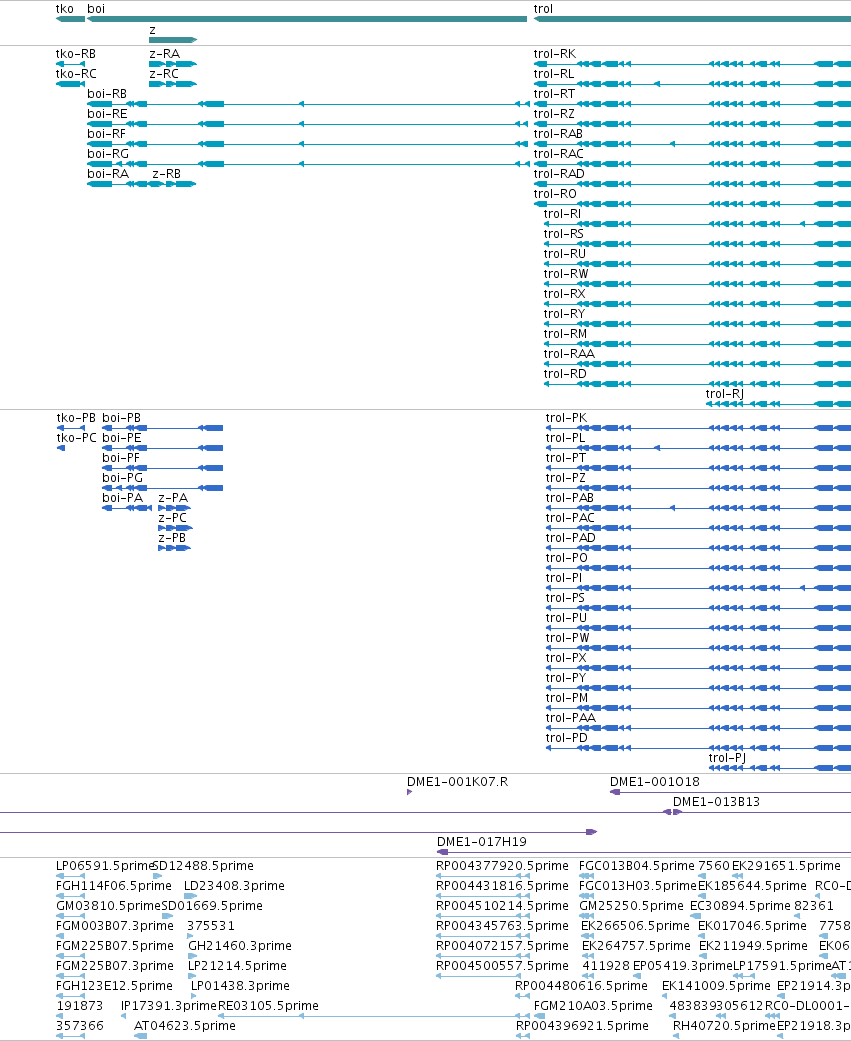
Task: Click trol-PJ protein label
Action: [727, 758]
